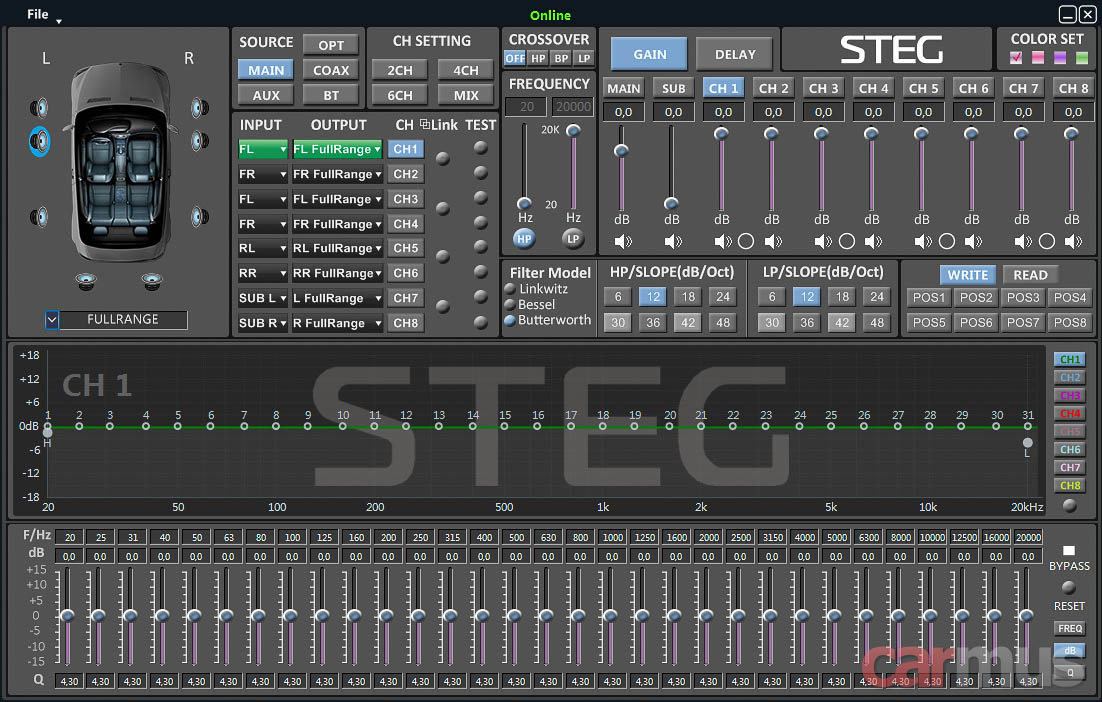The image size is (1102, 702).
Task: Select the front-right tweeter speaker on car diagram
Action: [200, 108]
